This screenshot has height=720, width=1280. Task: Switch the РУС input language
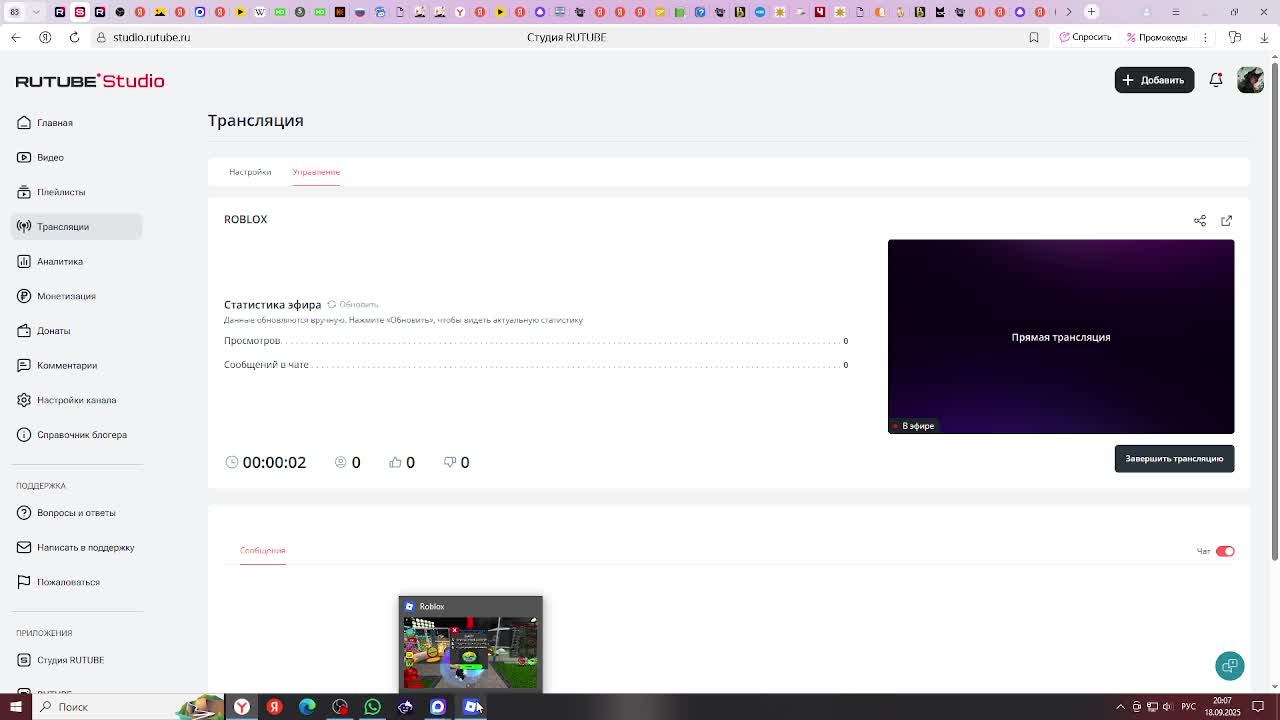click(1187, 707)
